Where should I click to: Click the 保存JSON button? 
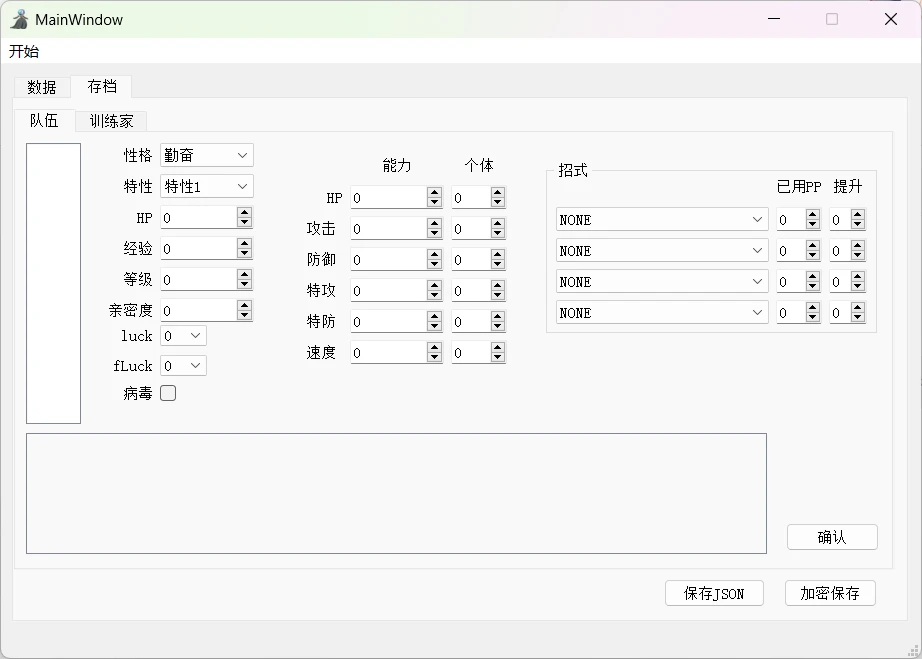[714, 593]
